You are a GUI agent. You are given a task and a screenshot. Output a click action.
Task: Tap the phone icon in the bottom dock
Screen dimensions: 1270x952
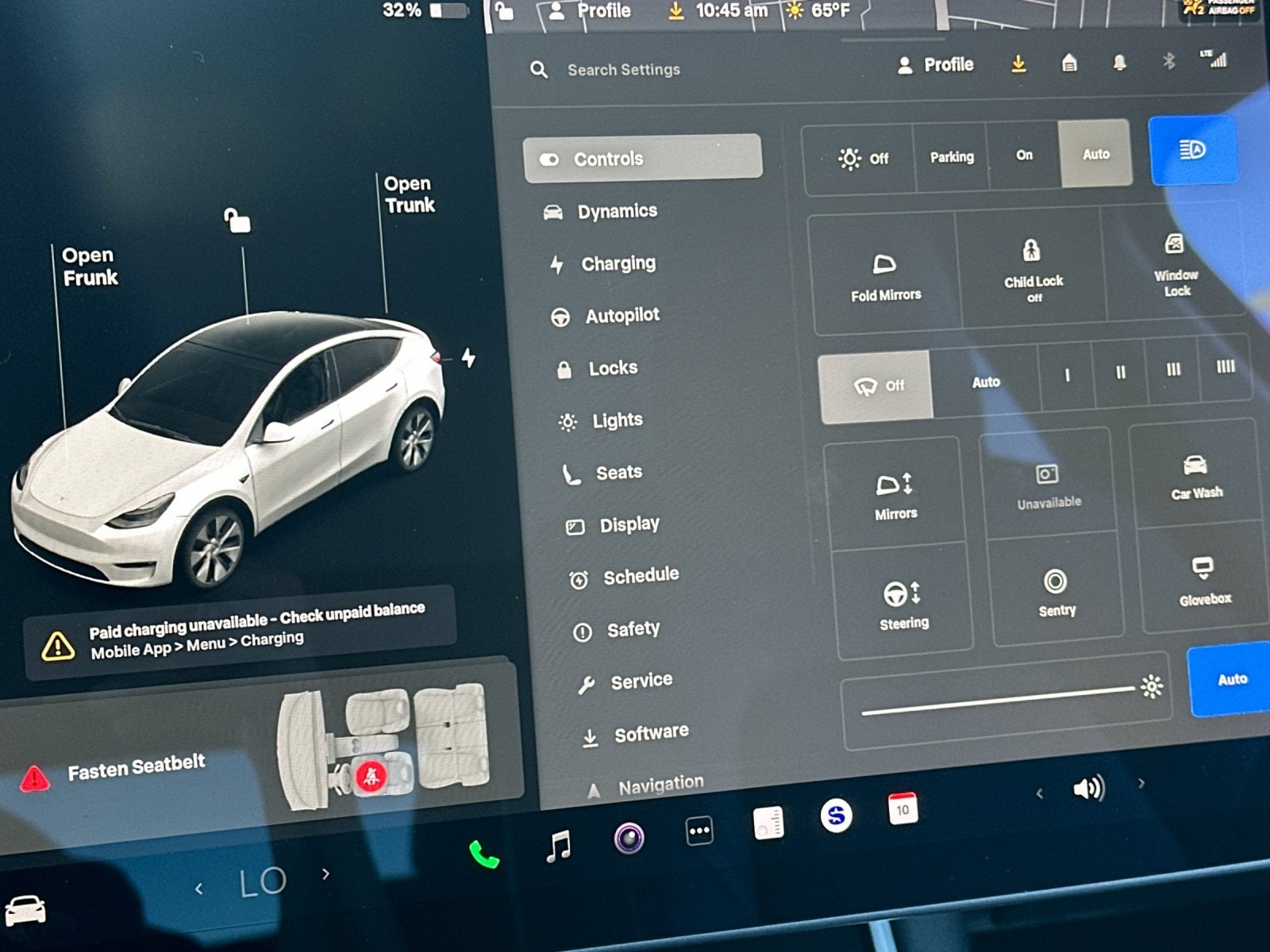[483, 854]
